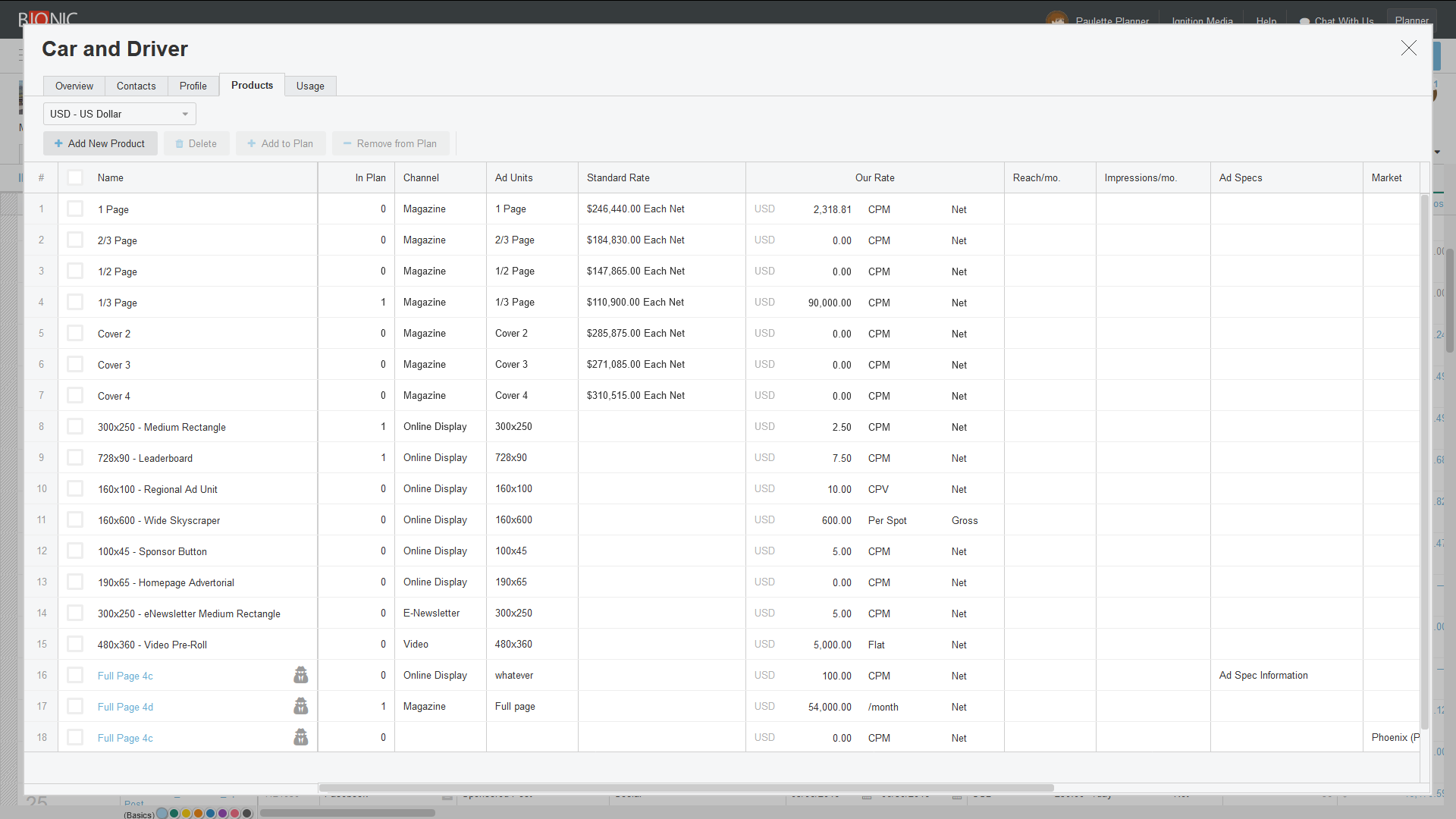Image resolution: width=1456 pixels, height=819 pixels.
Task: Tick the 728x90 - Leaderboard checkbox
Action: 75,457
